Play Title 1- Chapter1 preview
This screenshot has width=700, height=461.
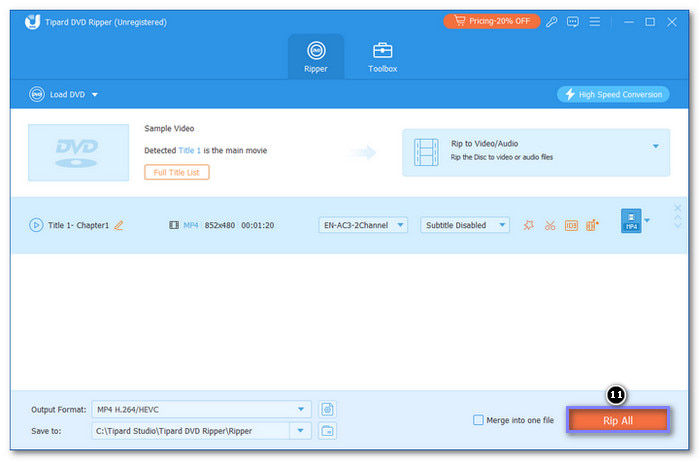[x=36, y=225]
